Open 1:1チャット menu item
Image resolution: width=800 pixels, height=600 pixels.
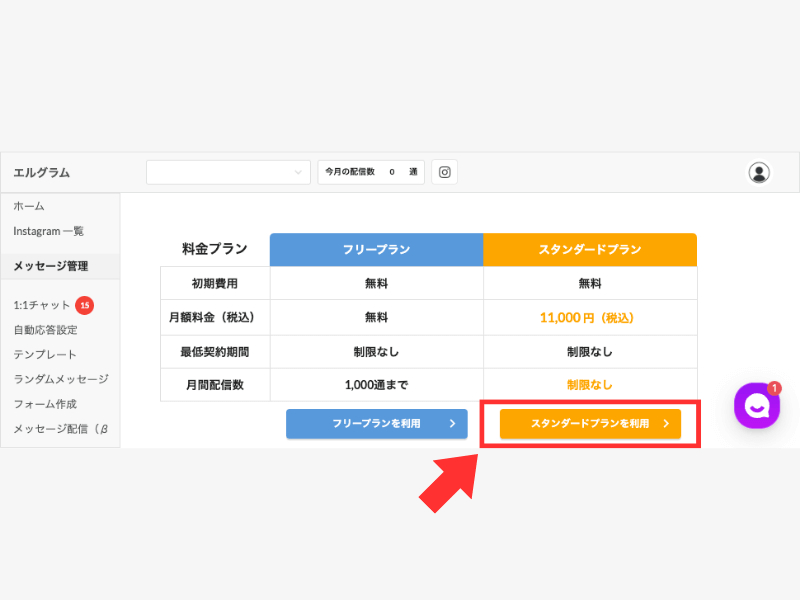click(42, 305)
